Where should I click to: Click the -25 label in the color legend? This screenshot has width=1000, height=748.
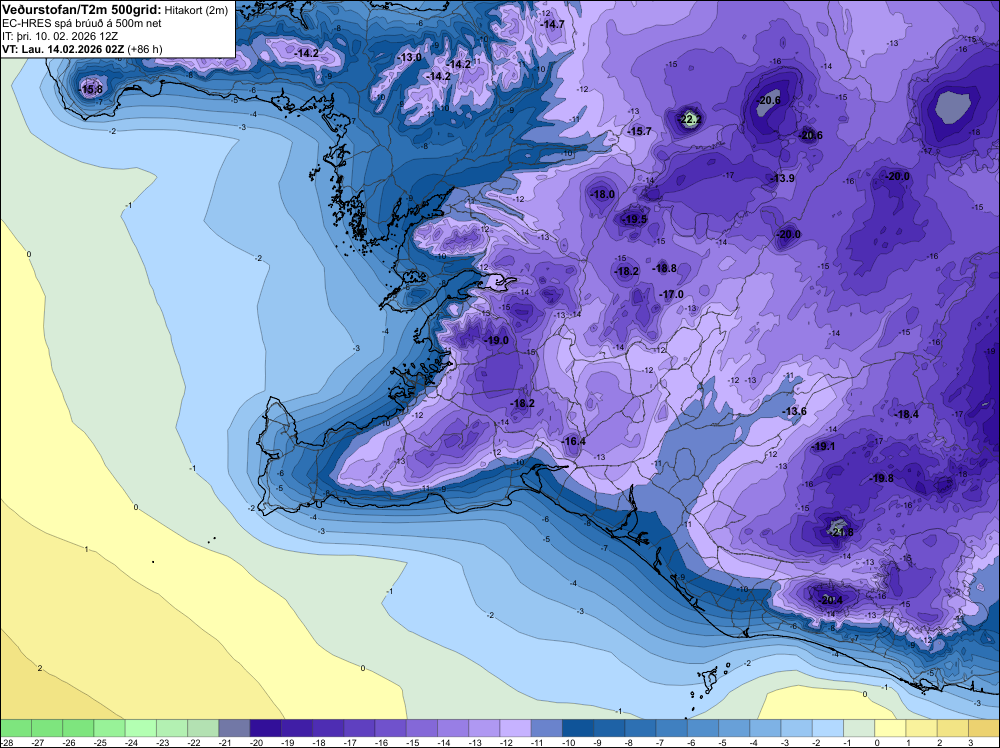click(x=101, y=742)
